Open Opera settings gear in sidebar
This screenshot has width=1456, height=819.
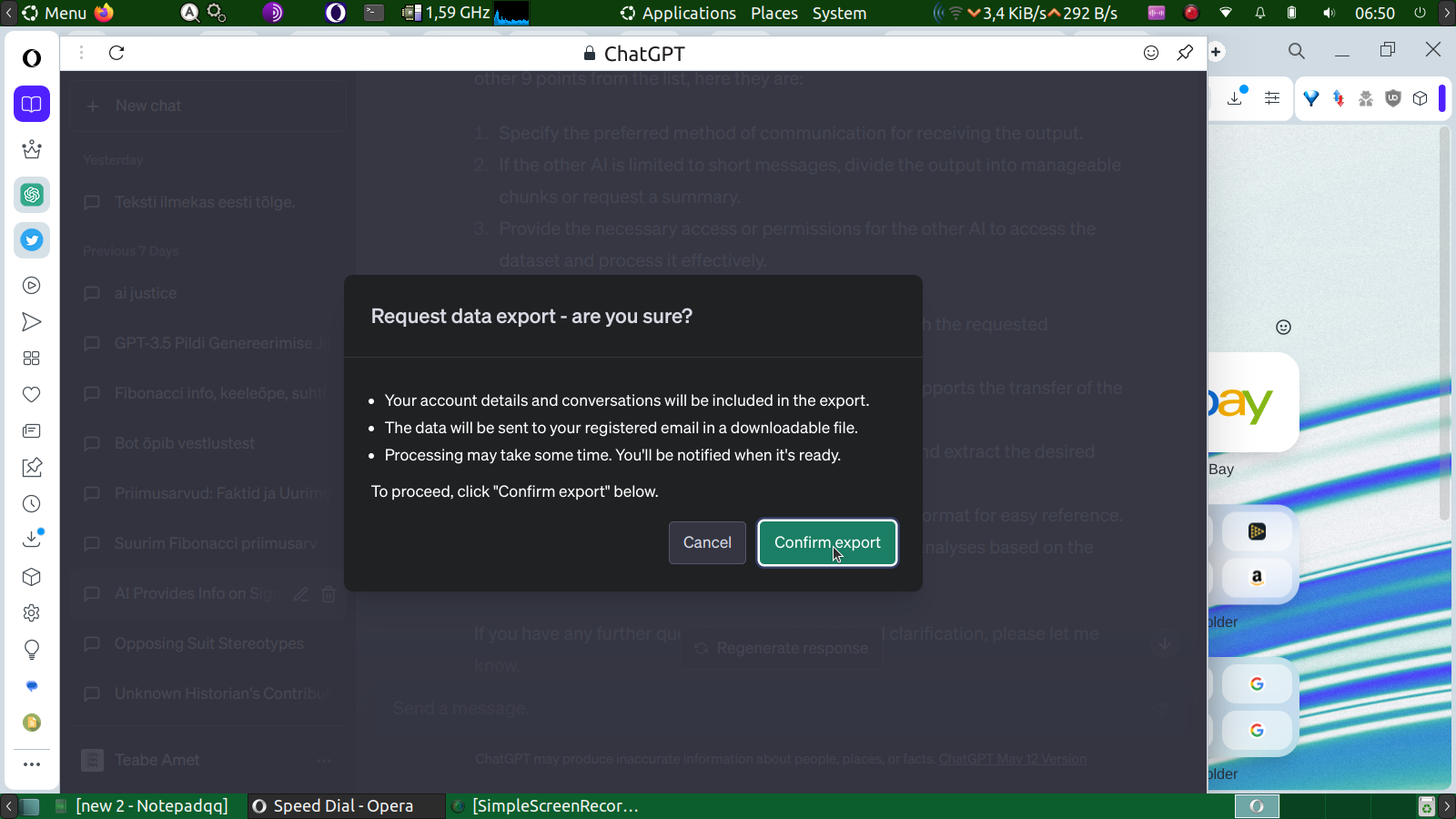32,613
